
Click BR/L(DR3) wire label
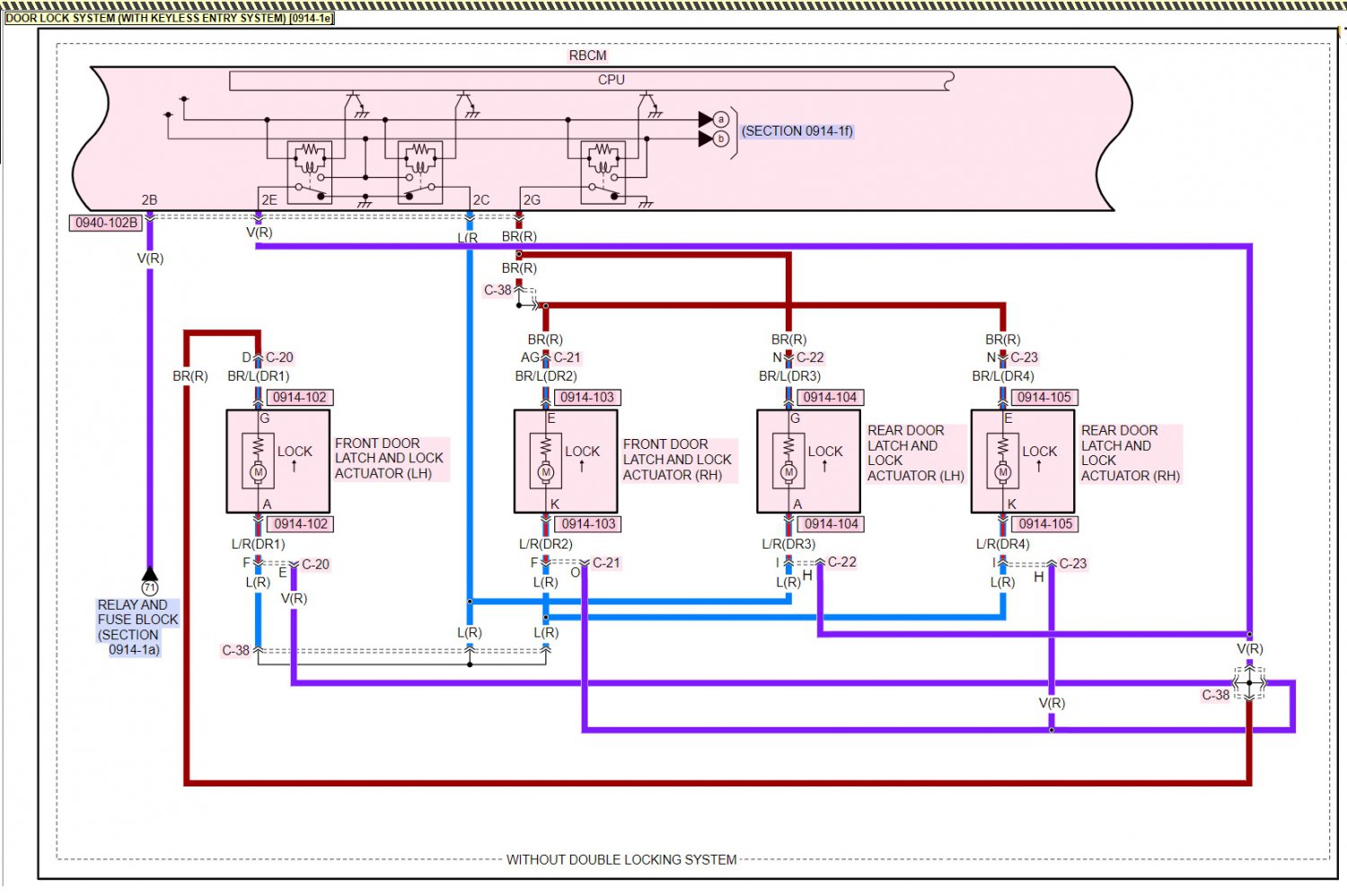[789, 376]
